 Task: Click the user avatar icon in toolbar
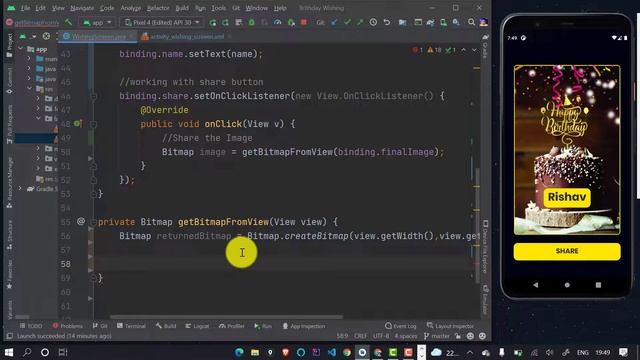pyautogui.click(x=484, y=22)
